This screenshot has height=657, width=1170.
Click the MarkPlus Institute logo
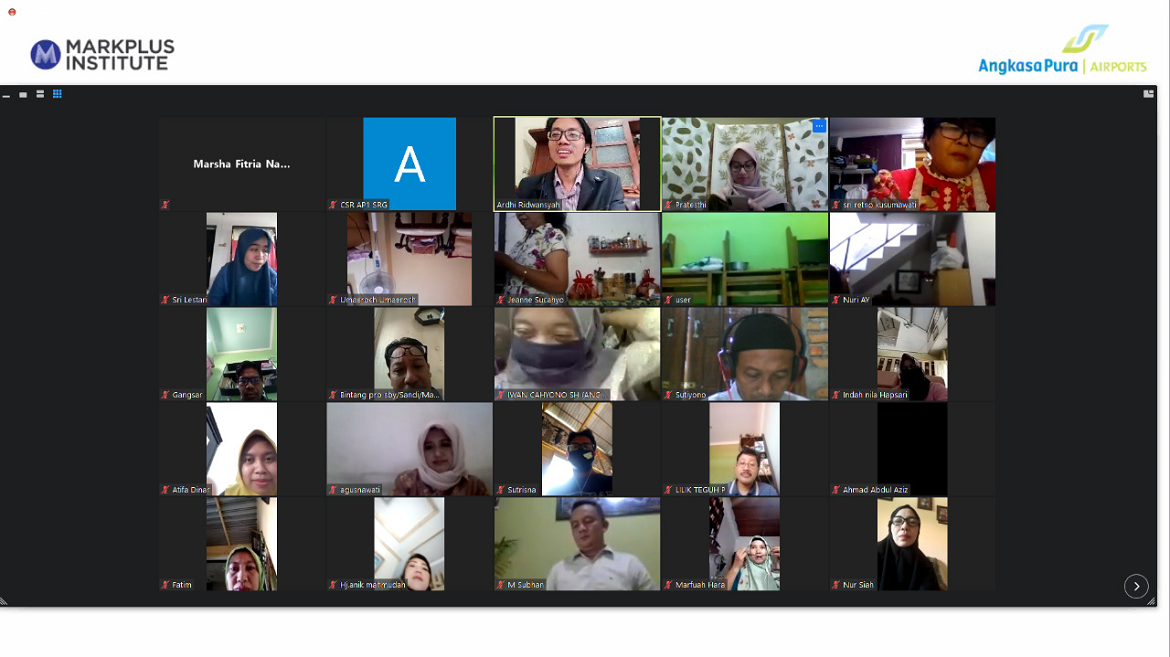(102, 55)
